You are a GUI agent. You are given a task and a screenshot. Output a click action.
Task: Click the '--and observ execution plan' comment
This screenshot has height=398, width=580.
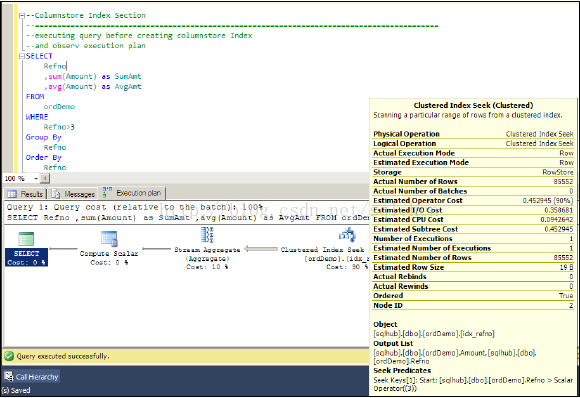pyautogui.click(x=86, y=46)
